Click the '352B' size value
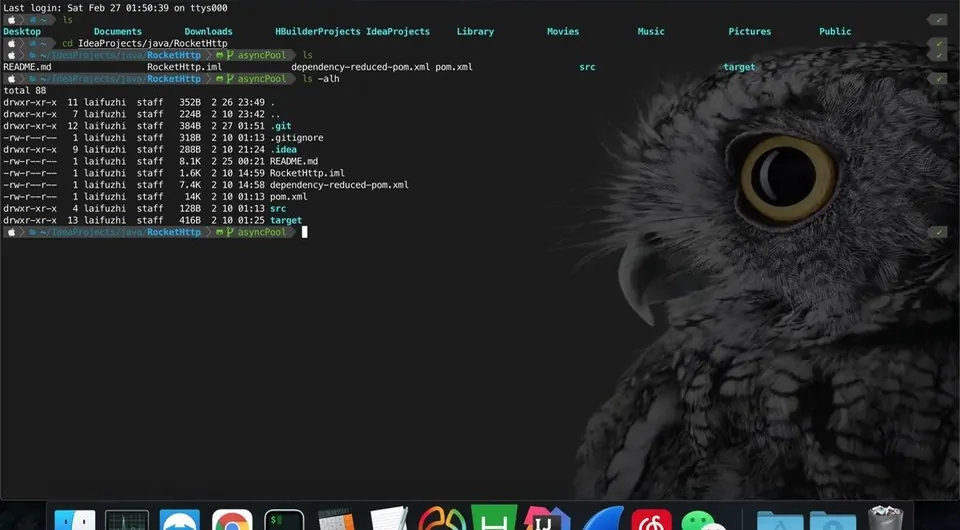Viewport: 960px width, 530px height. tap(190, 102)
